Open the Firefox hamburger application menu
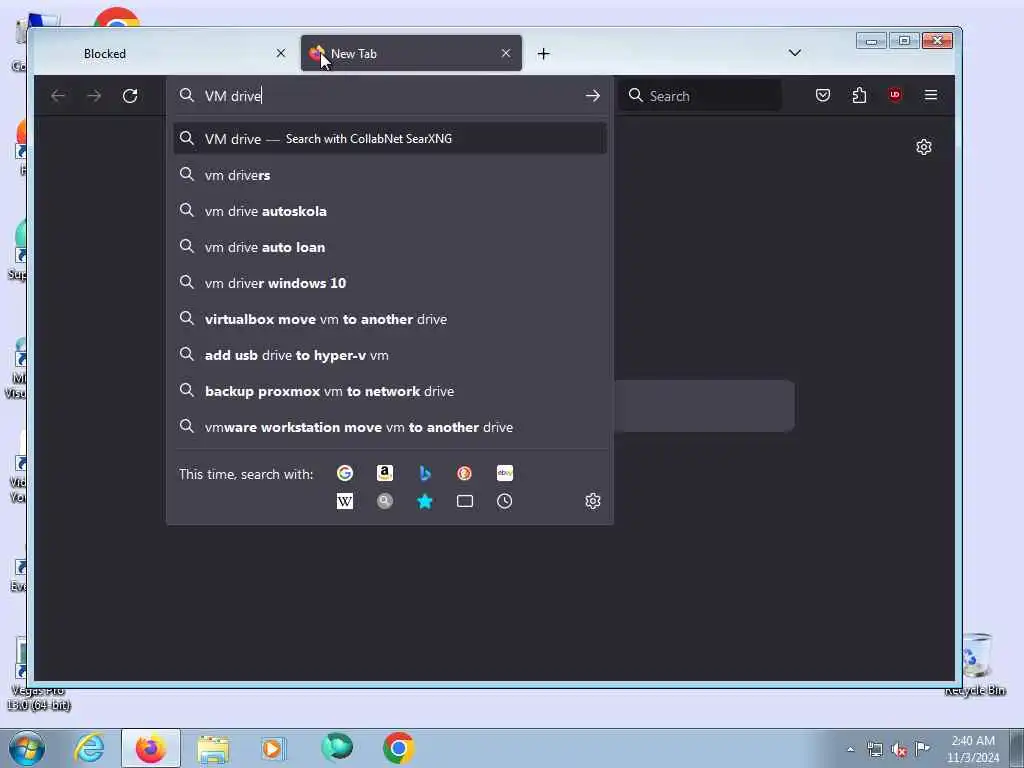Screen dimensions: 1024x768 [x=931, y=95]
